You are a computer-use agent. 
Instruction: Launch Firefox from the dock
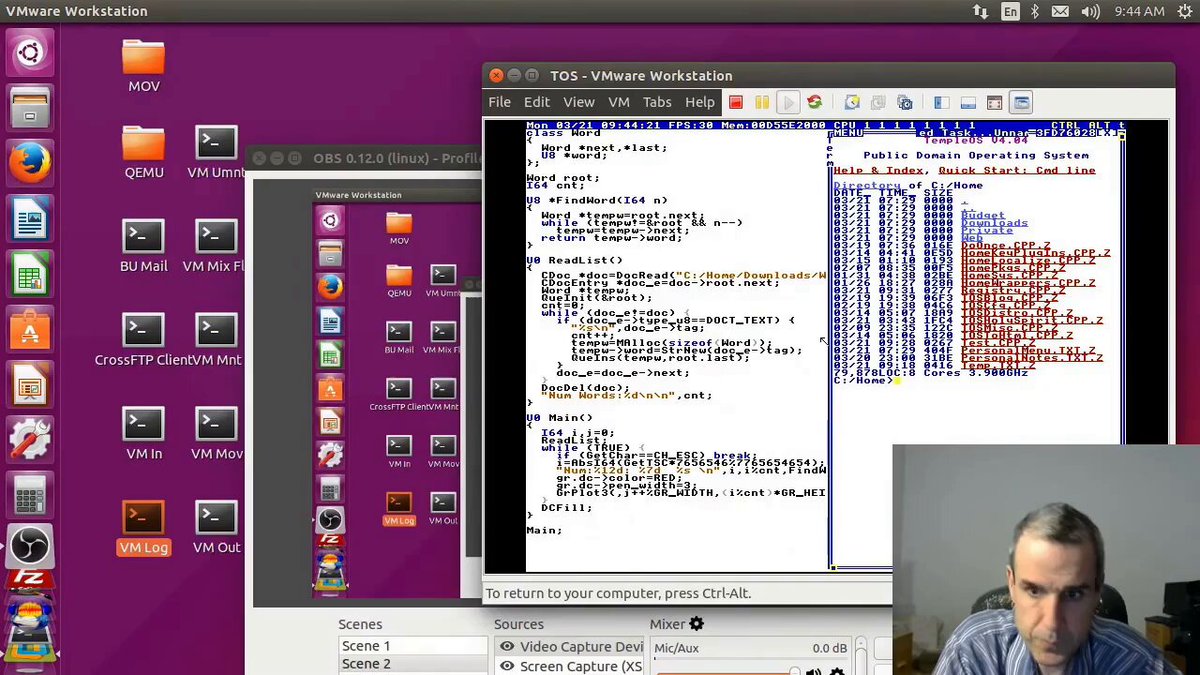pos(30,164)
